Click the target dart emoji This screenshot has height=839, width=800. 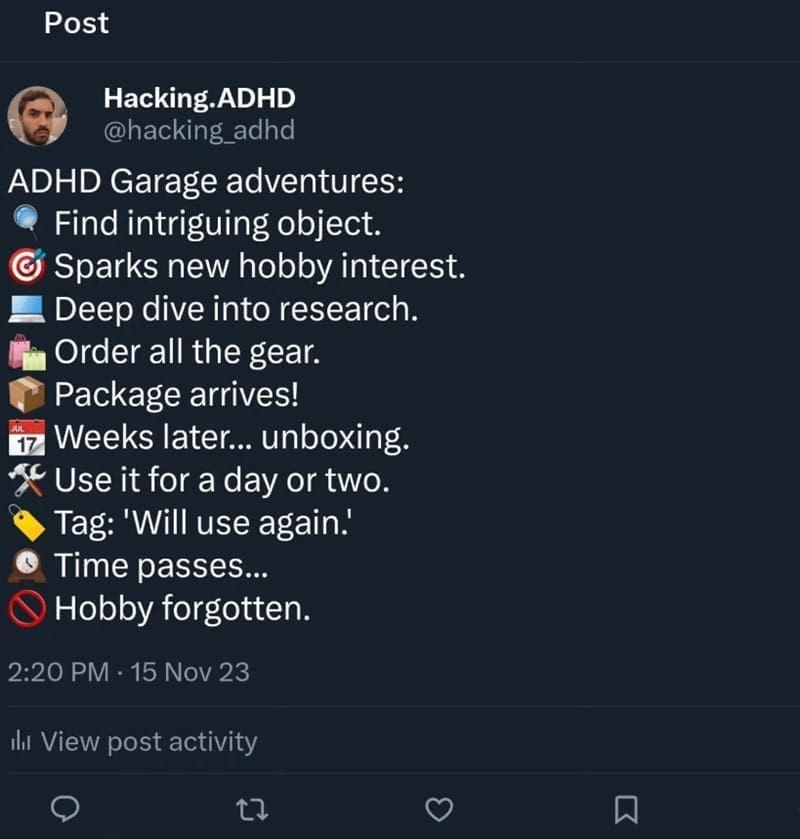pyautogui.click(x=27, y=266)
